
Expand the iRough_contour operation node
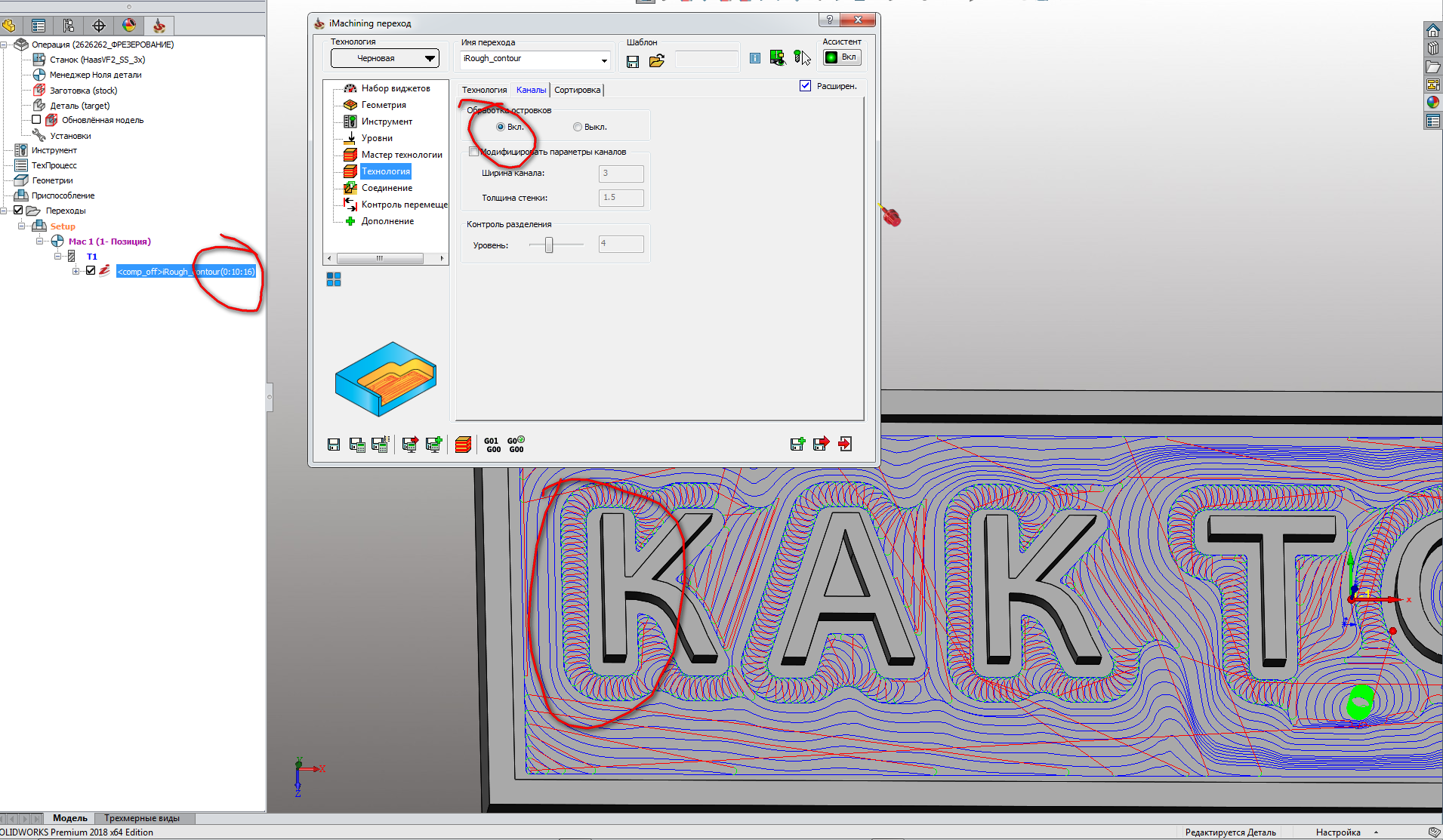tap(76, 272)
